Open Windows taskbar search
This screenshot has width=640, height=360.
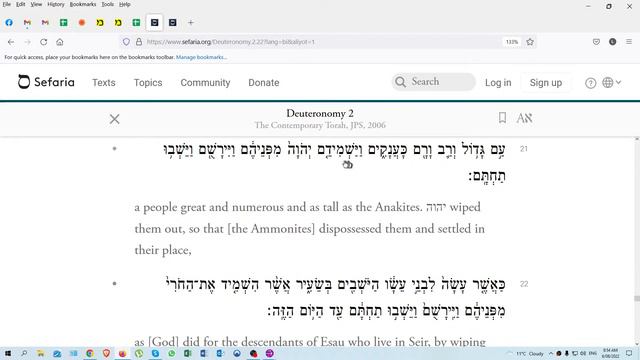tap(24, 353)
